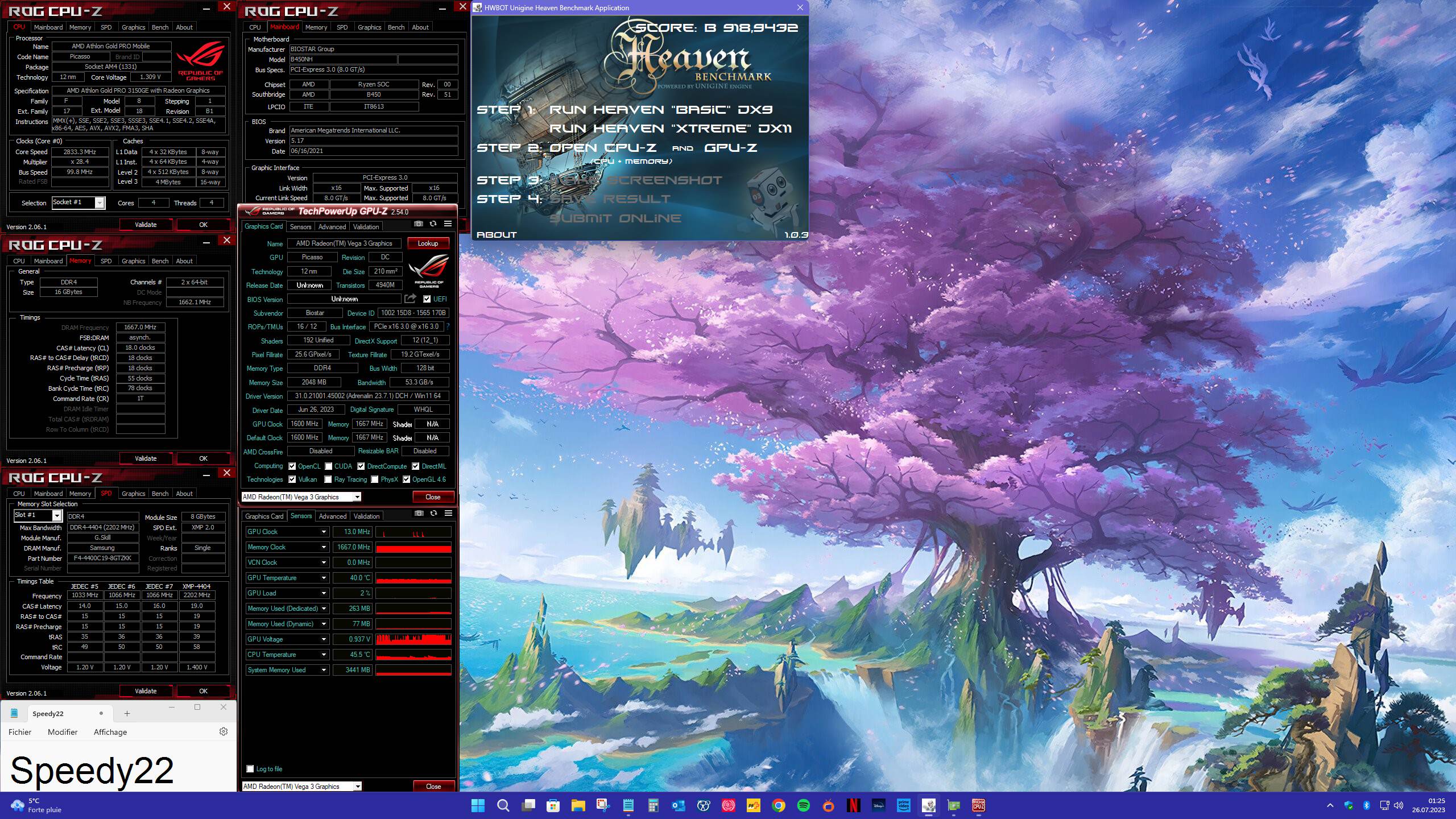Open Affichage menu in Notepad
The height and width of the screenshot is (819, 1456).
[110, 732]
